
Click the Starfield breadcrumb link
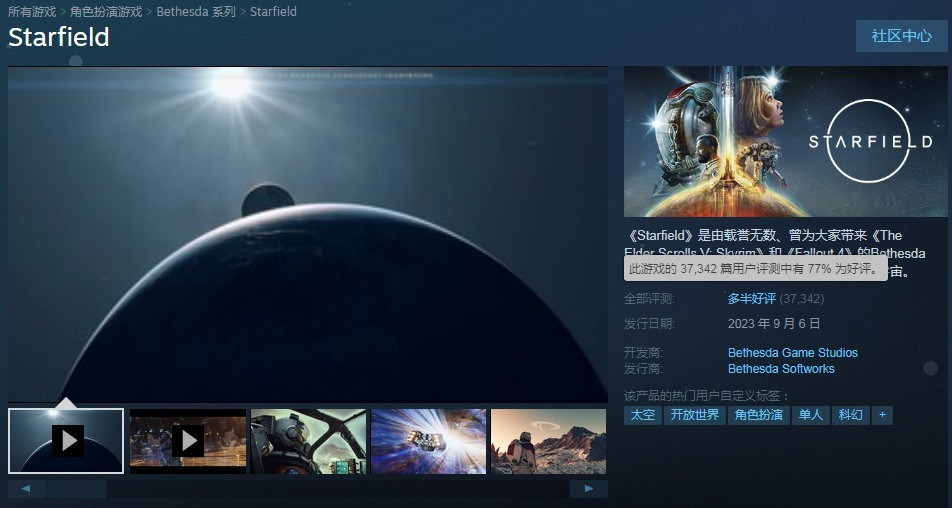[273, 12]
